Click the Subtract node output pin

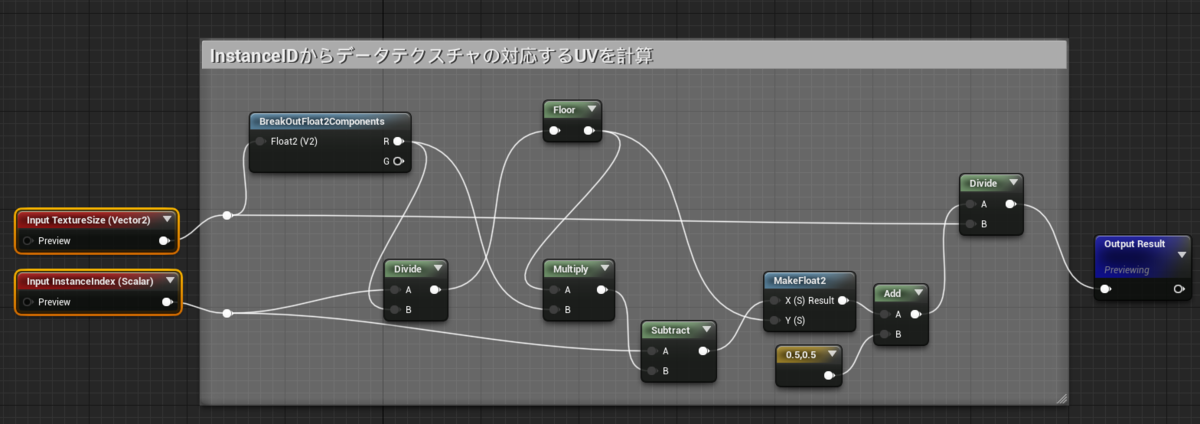click(705, 351)
